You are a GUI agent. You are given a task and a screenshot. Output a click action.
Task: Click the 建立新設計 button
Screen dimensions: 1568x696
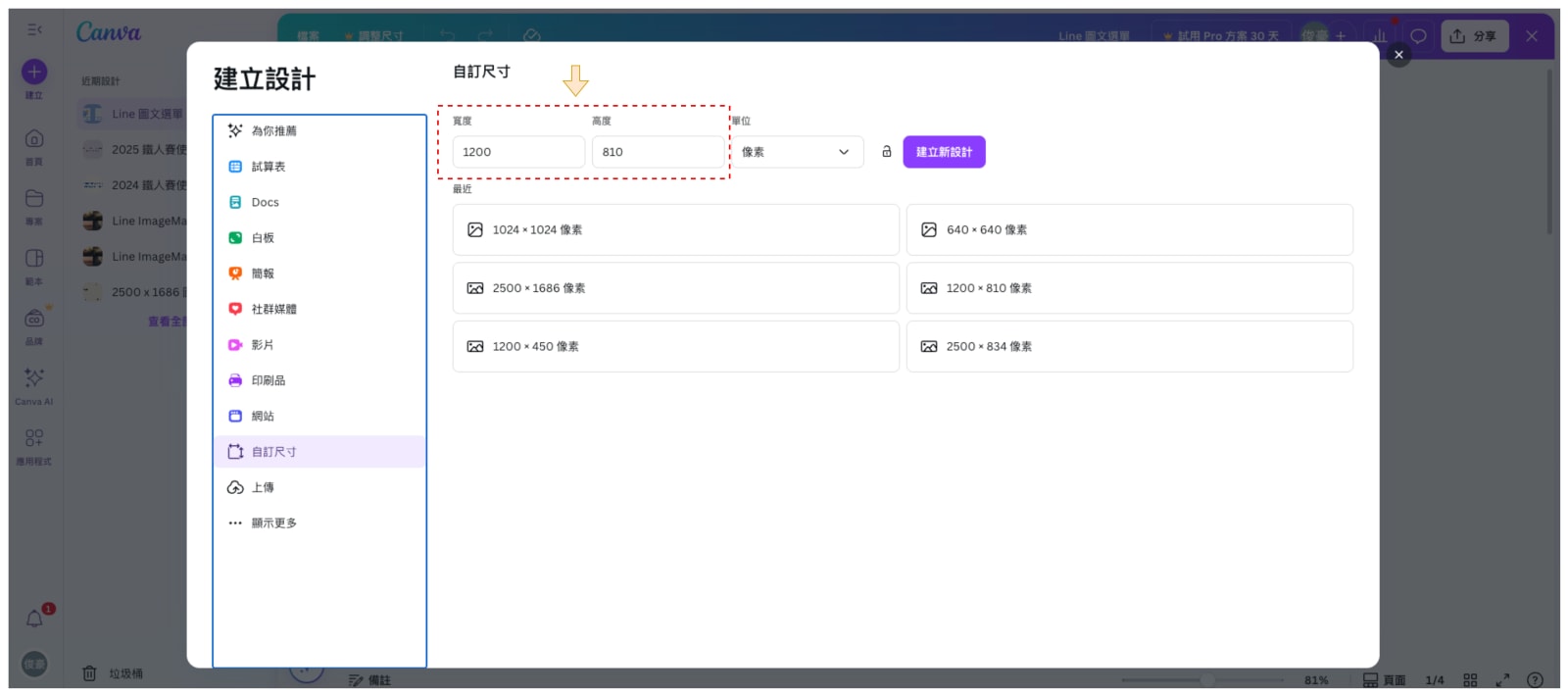click(x=944, y=152)
